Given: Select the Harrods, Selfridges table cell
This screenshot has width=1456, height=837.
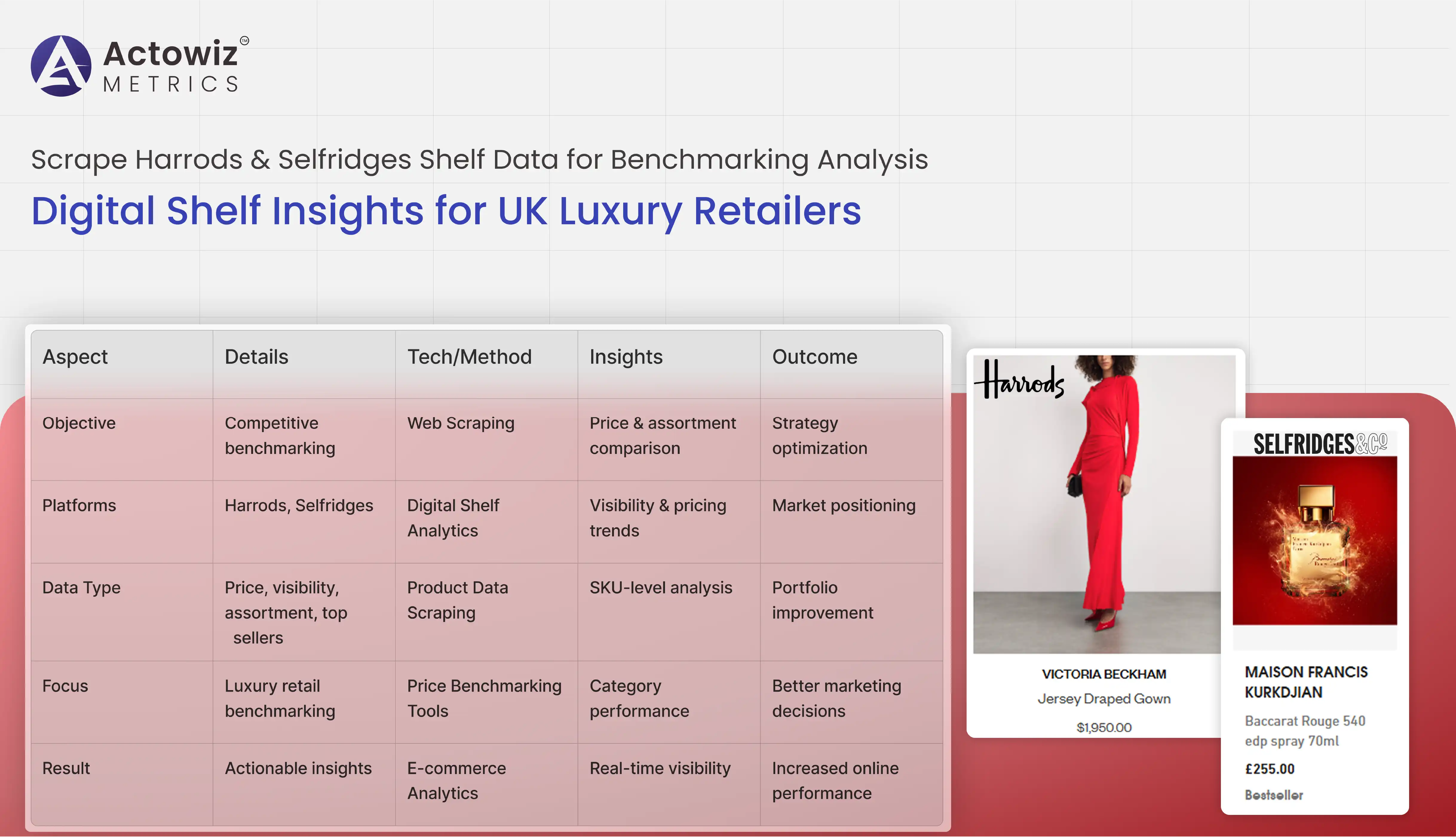Looking at the screenshot, I should pos(298,505).
